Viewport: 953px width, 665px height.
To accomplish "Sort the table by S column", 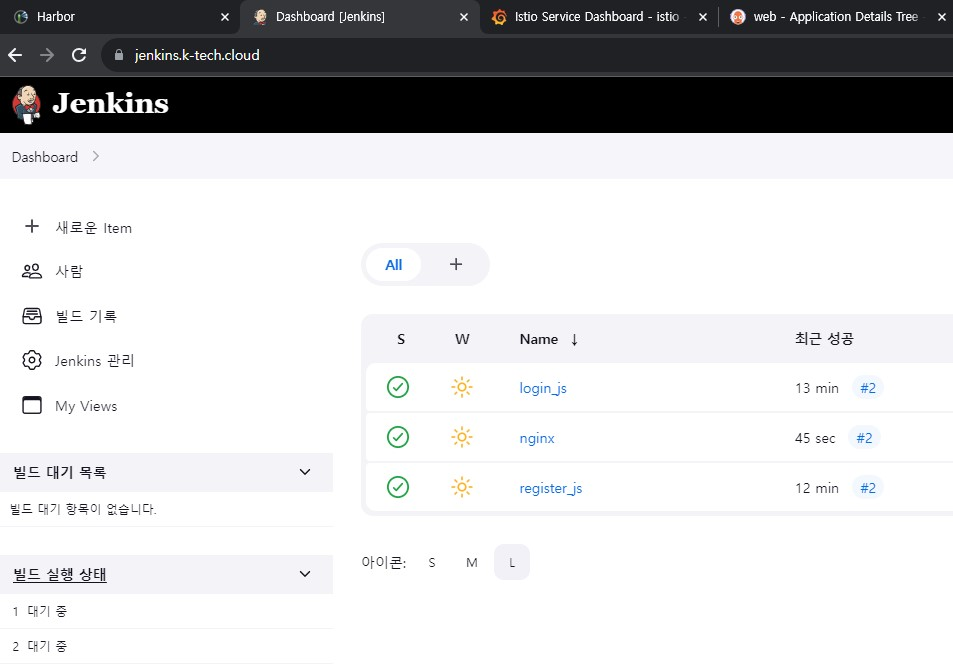I will [401, 339].
